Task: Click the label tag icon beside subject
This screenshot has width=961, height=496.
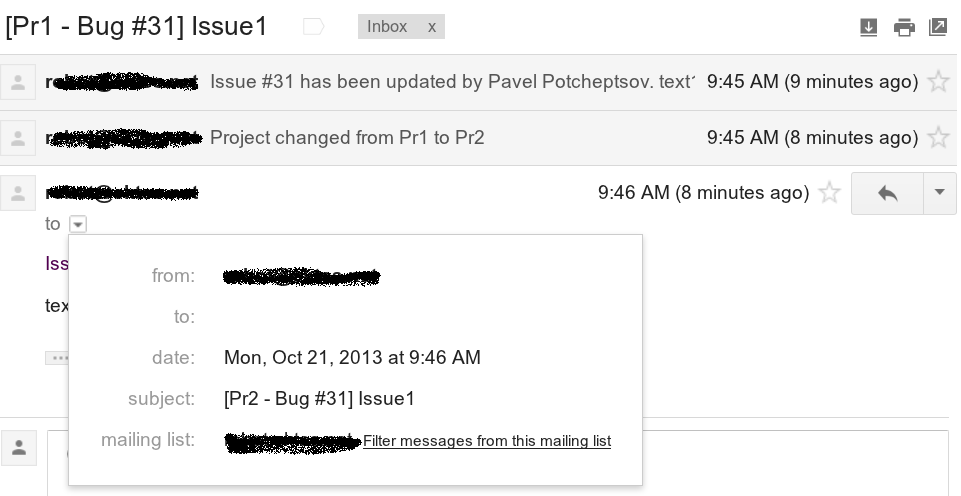Action: point(313,27)
